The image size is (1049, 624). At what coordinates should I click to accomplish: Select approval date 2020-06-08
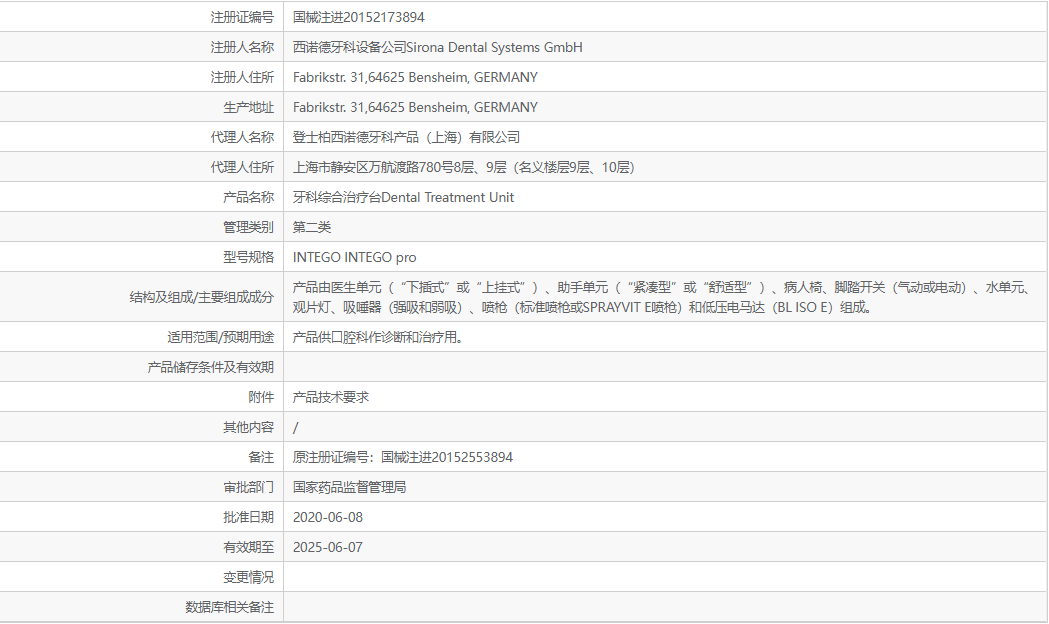pos(328,518)
